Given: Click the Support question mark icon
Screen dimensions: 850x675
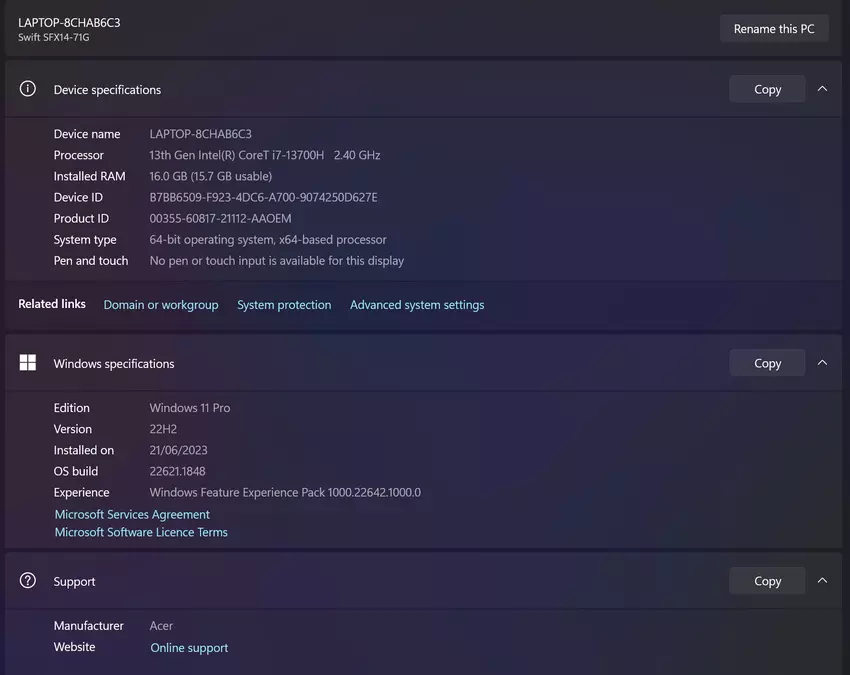Looking at the screenshot, I should pyautogui.click(x=28, y=581).
